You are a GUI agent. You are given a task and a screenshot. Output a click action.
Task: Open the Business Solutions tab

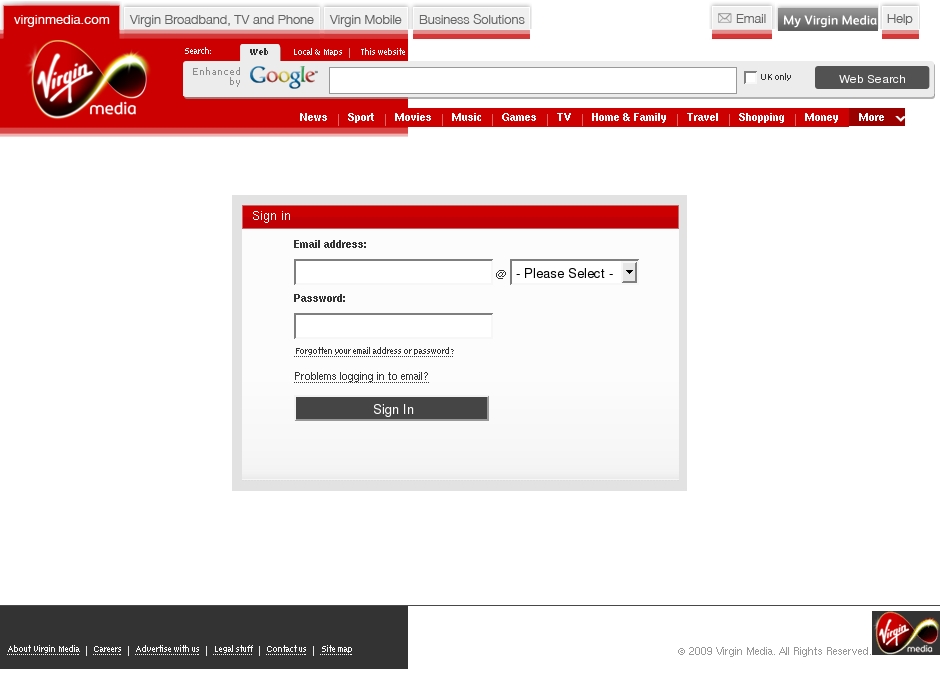pyautogui.click(x=472, y=20)
